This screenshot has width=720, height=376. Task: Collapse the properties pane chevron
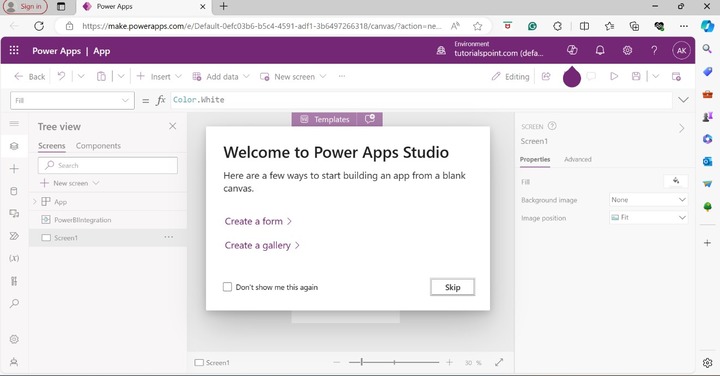click(681, 129)
